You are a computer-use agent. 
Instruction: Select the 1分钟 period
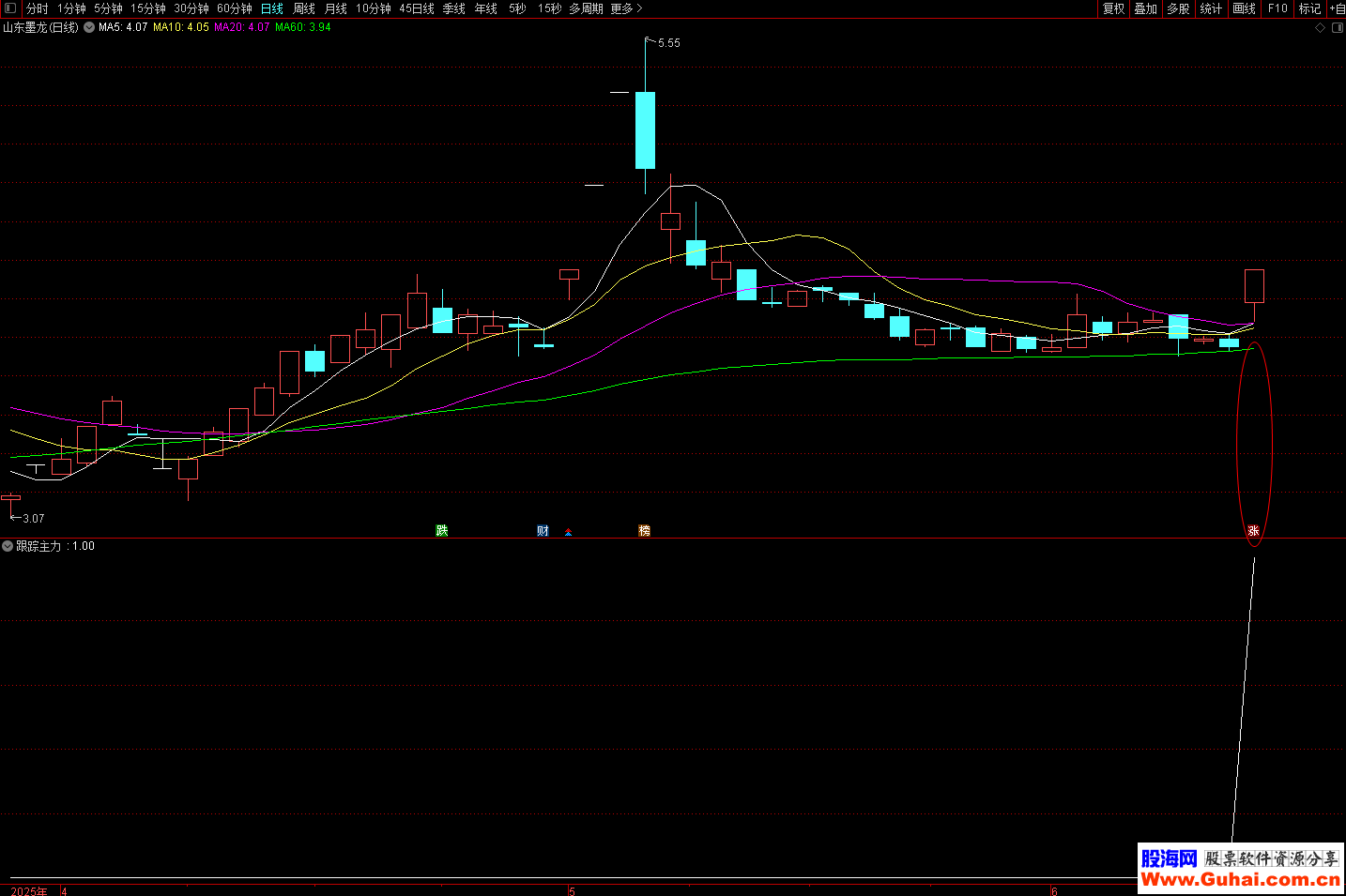coord(71,8)
